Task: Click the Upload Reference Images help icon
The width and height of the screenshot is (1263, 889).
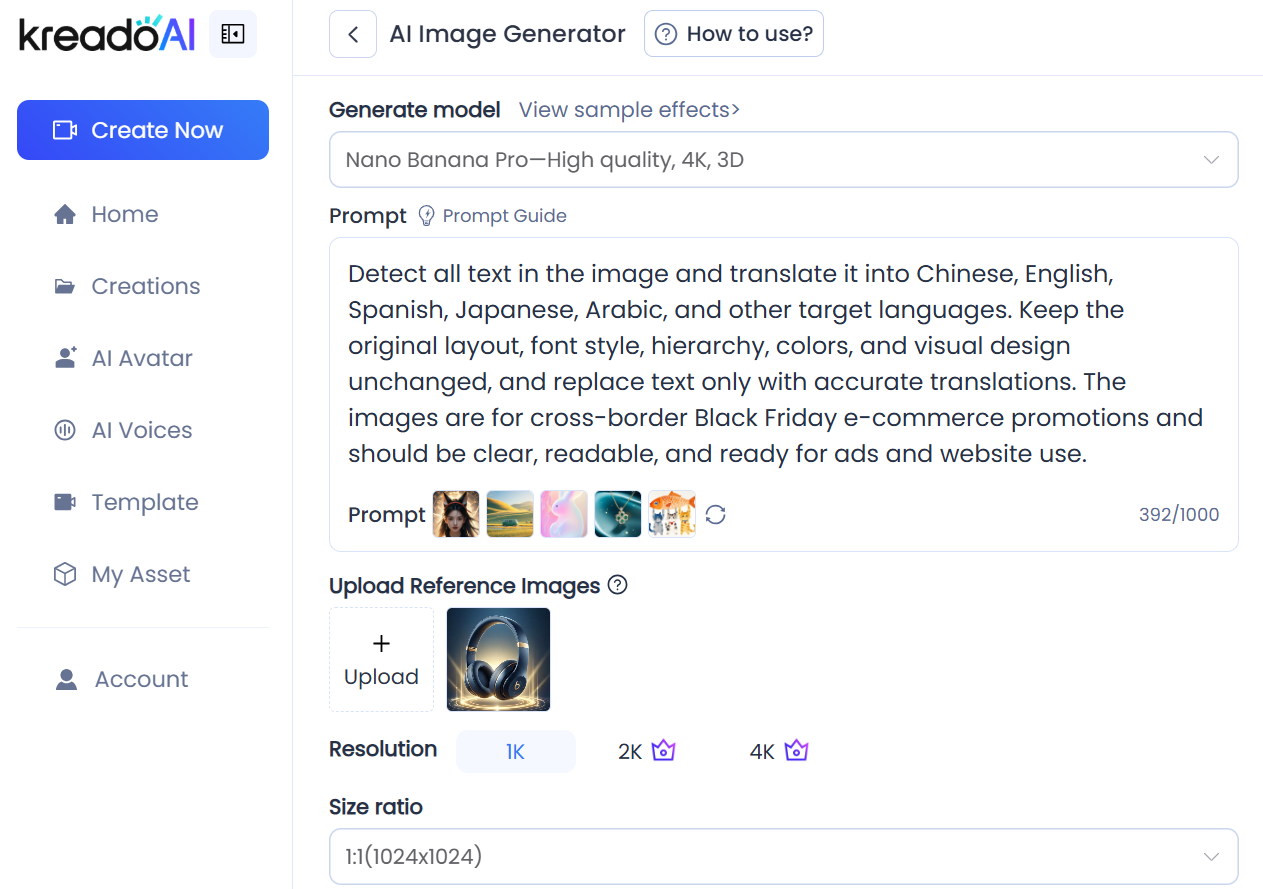Action: (x=618, y=585)
